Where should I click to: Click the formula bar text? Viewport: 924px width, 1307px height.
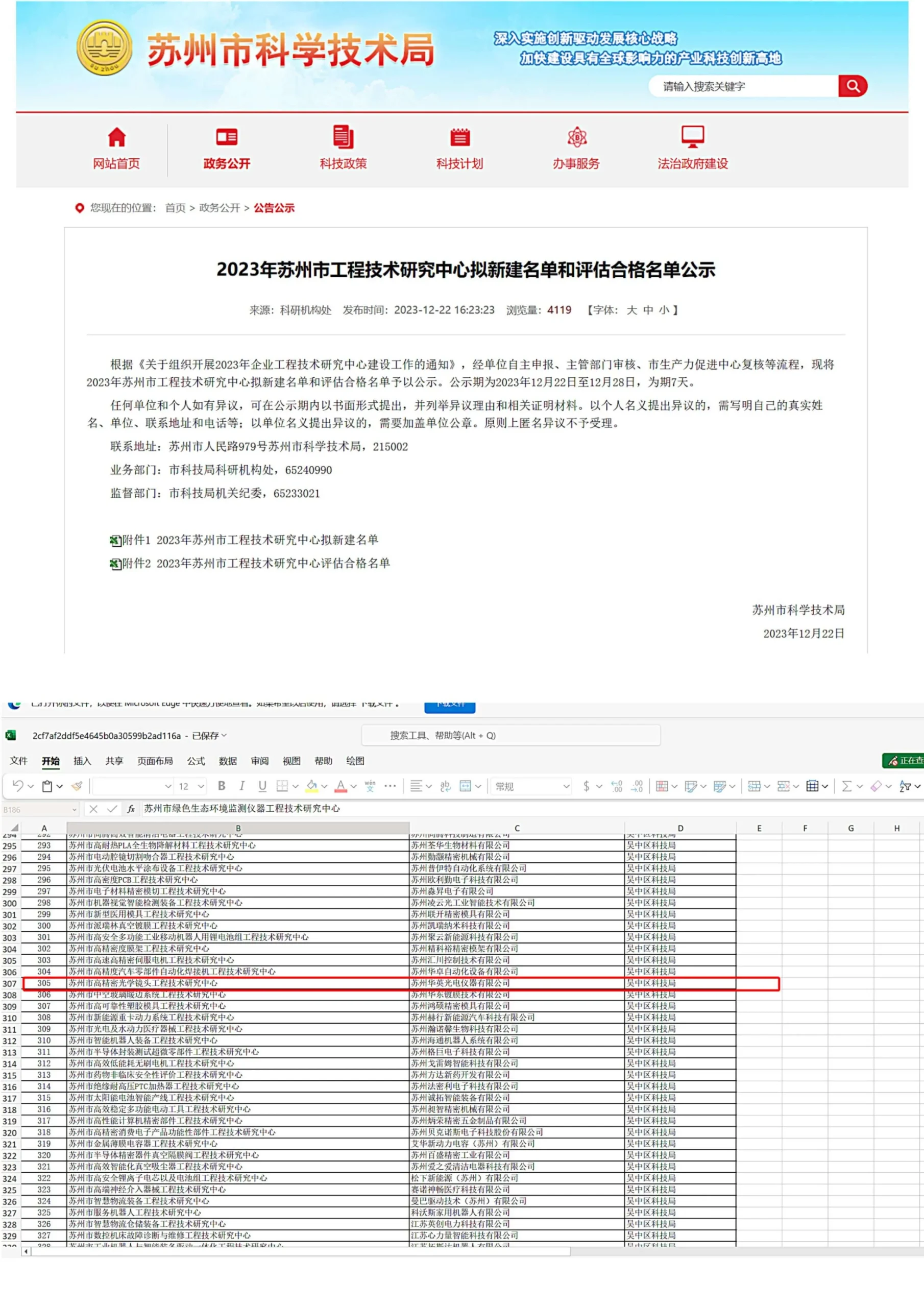pos(241,808)
